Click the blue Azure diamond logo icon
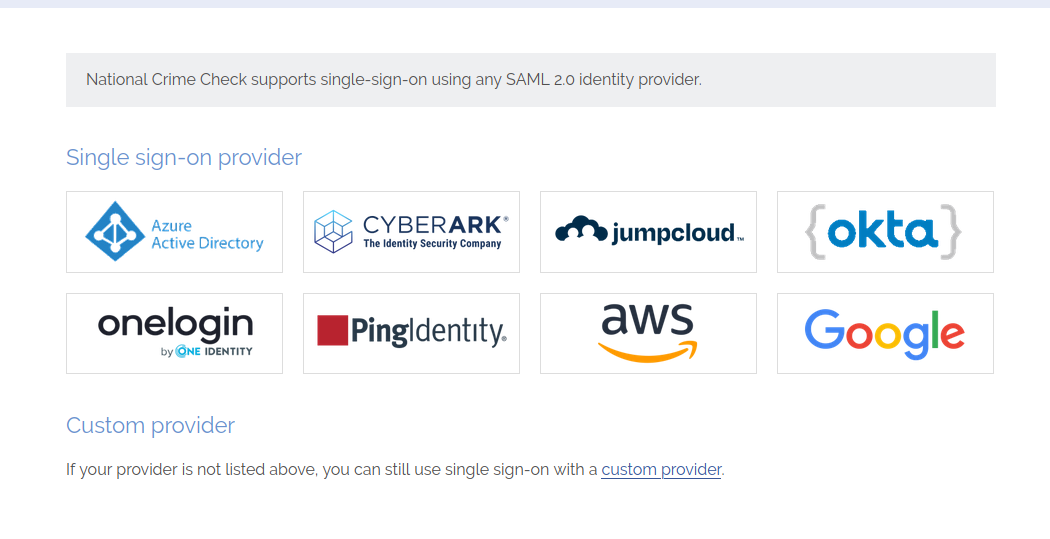The width and height of the screenshot is (1050, 539). tap(115, 231)
